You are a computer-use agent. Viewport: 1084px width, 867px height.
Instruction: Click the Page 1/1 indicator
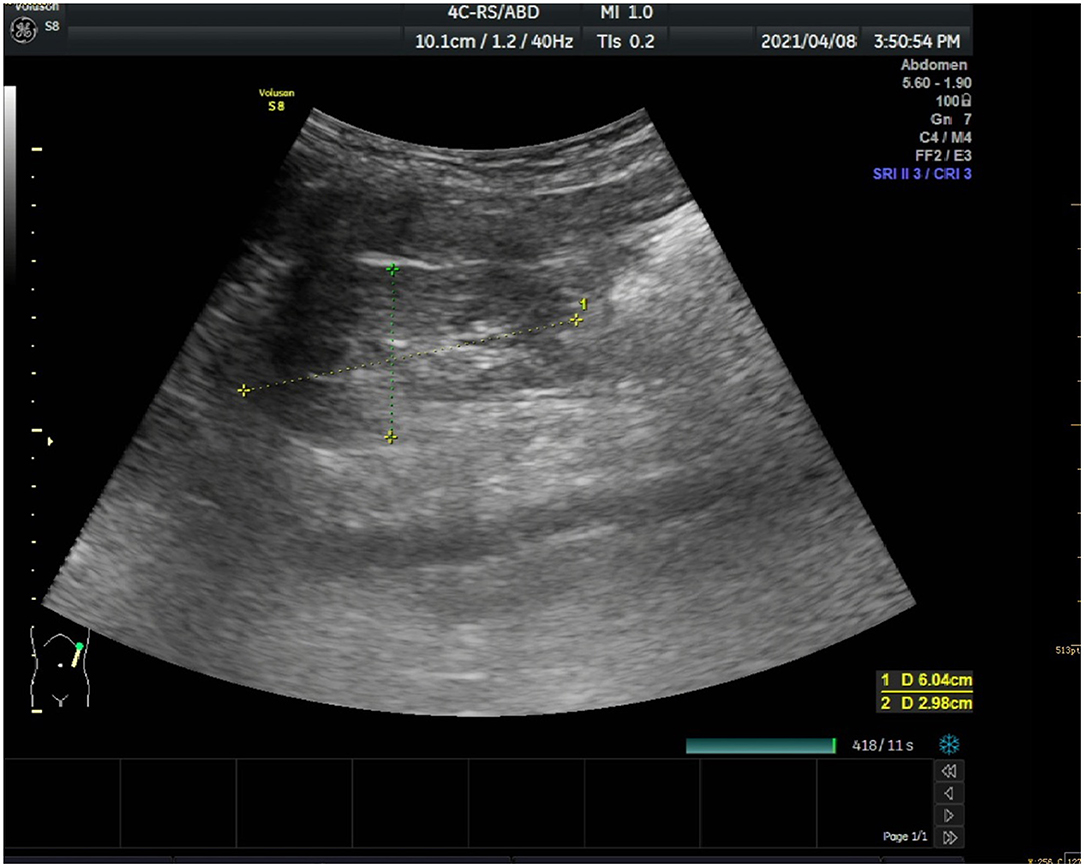click(905, 837)
